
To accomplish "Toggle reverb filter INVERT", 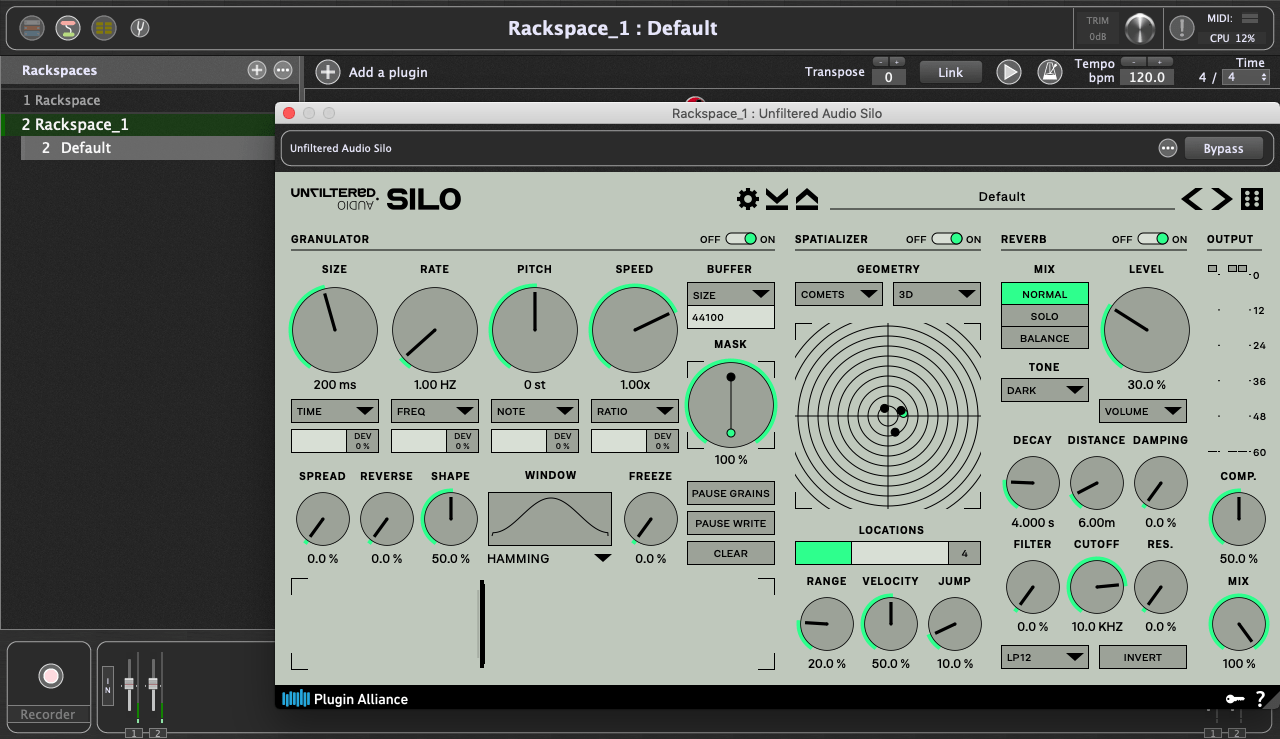I will [x=1142, y=657].
